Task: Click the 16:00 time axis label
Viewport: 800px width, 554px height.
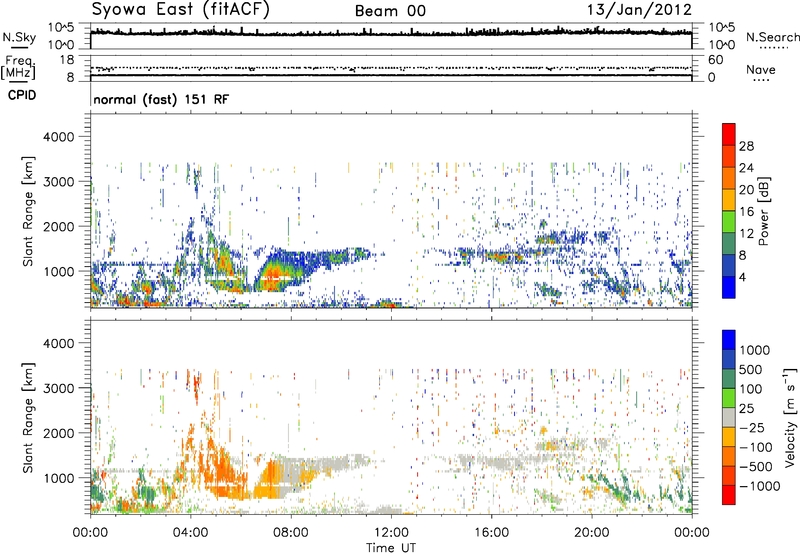Action: [491, 533]
